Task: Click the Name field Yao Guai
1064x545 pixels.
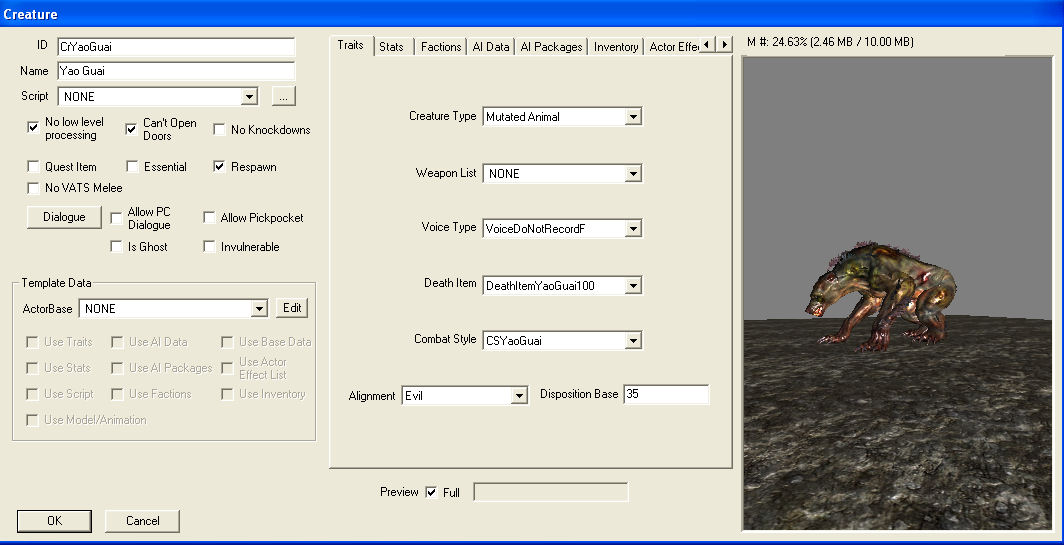Action: (176, 71)
